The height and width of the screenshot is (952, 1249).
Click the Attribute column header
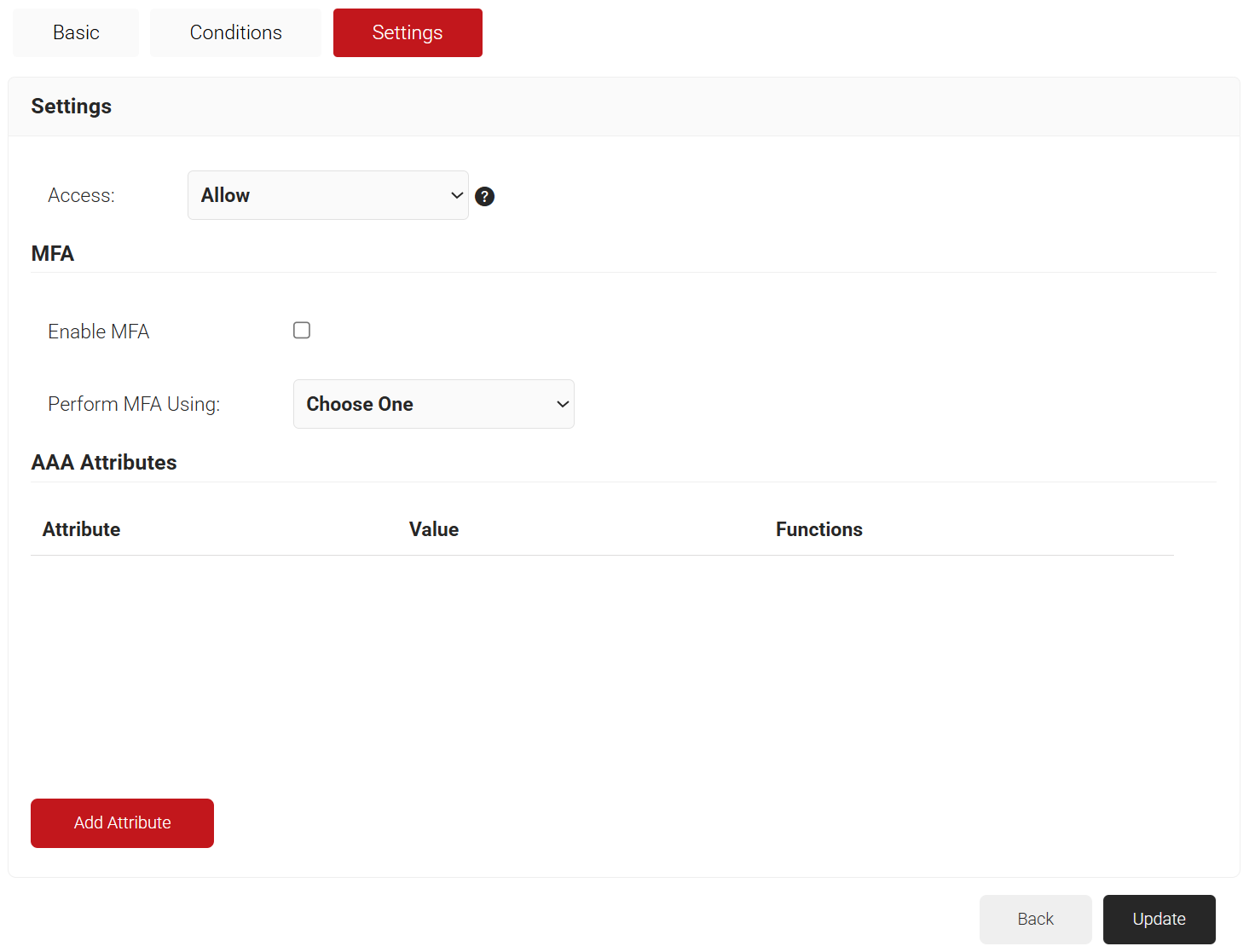[x=82, y=529]
